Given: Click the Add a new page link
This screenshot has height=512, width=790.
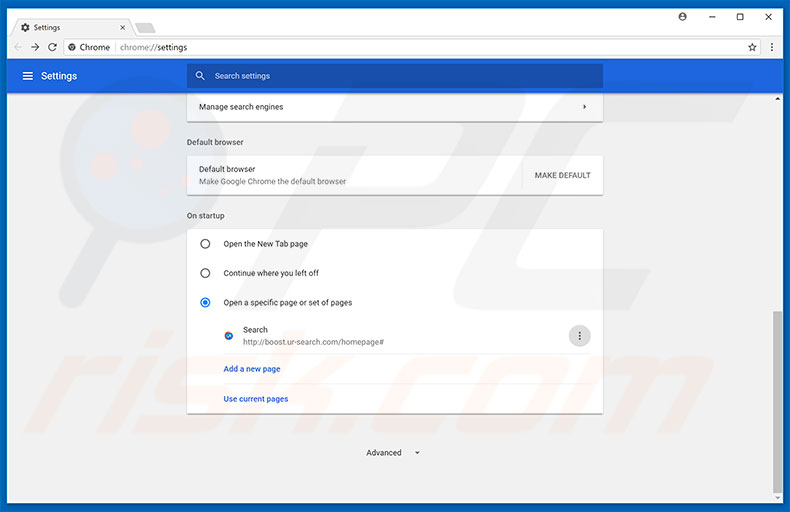Looking at the screenshot, I should pos(252,369).
